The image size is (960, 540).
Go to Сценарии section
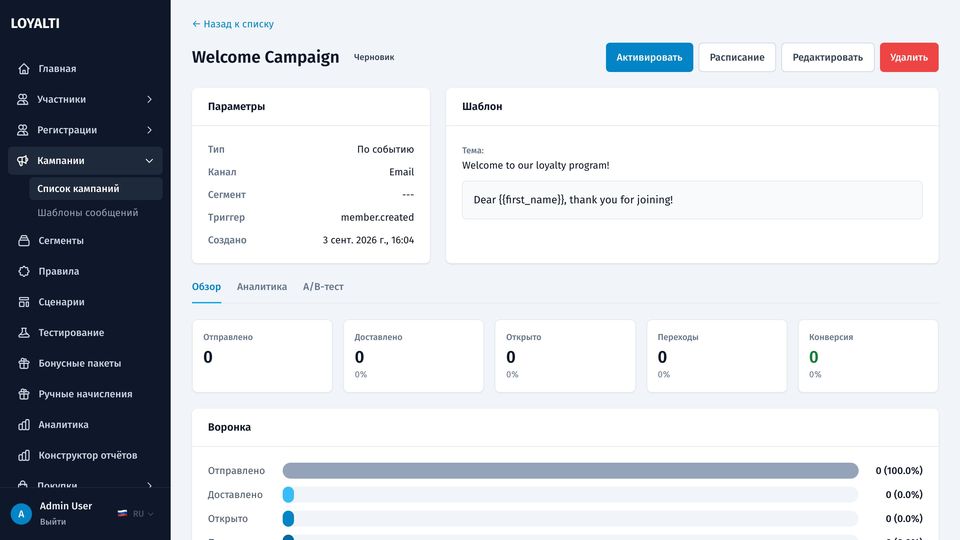coord(85,302)
